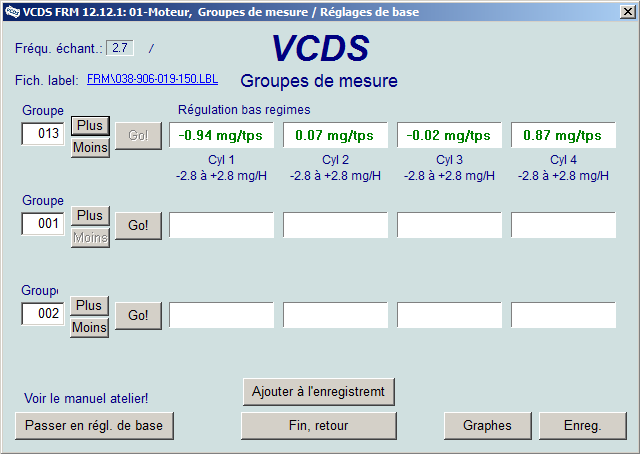This screenshot has height=454, width=640.
Task: Open the Graphes view
Action: tap(487, 425)
